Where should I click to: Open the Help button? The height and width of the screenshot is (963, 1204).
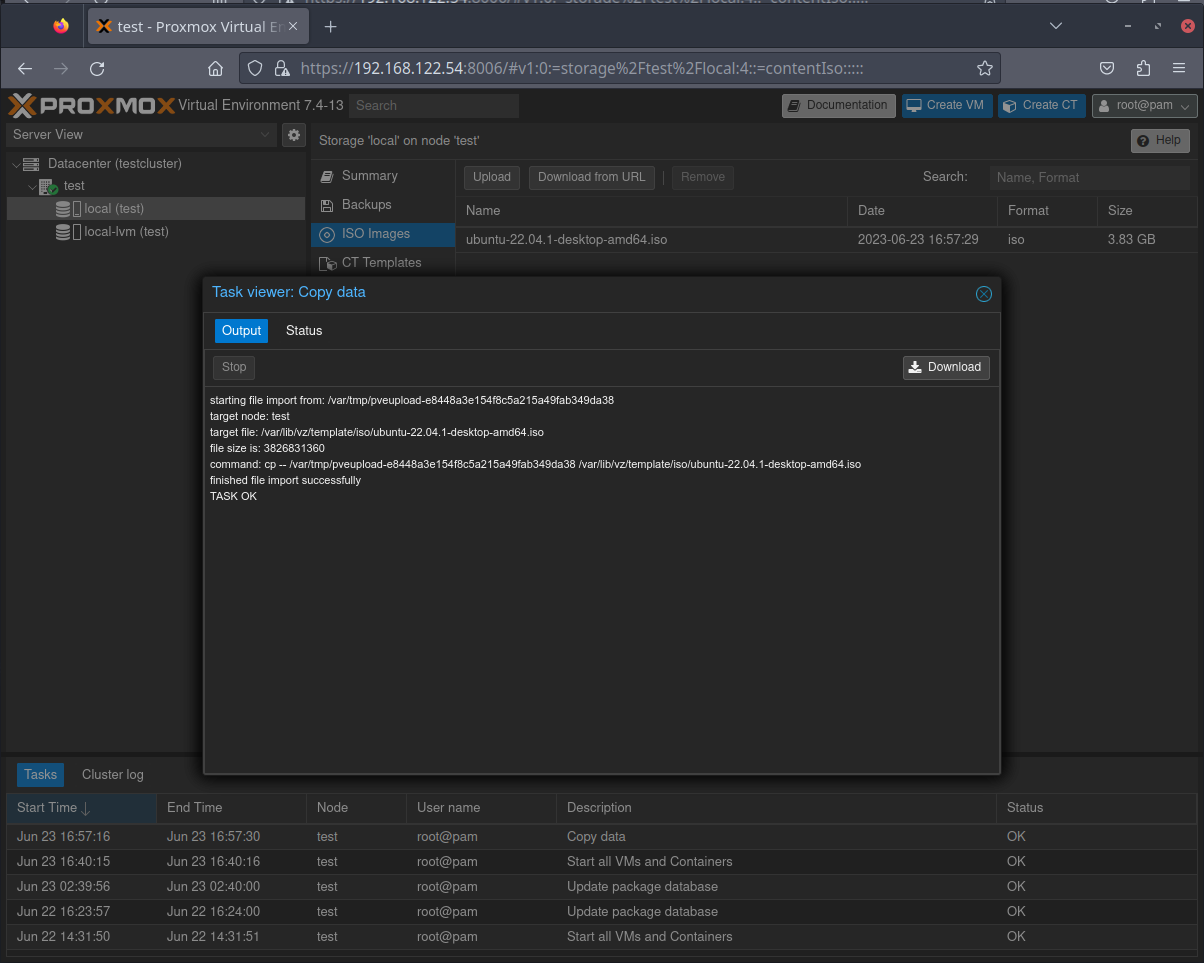coord(1160,140)
